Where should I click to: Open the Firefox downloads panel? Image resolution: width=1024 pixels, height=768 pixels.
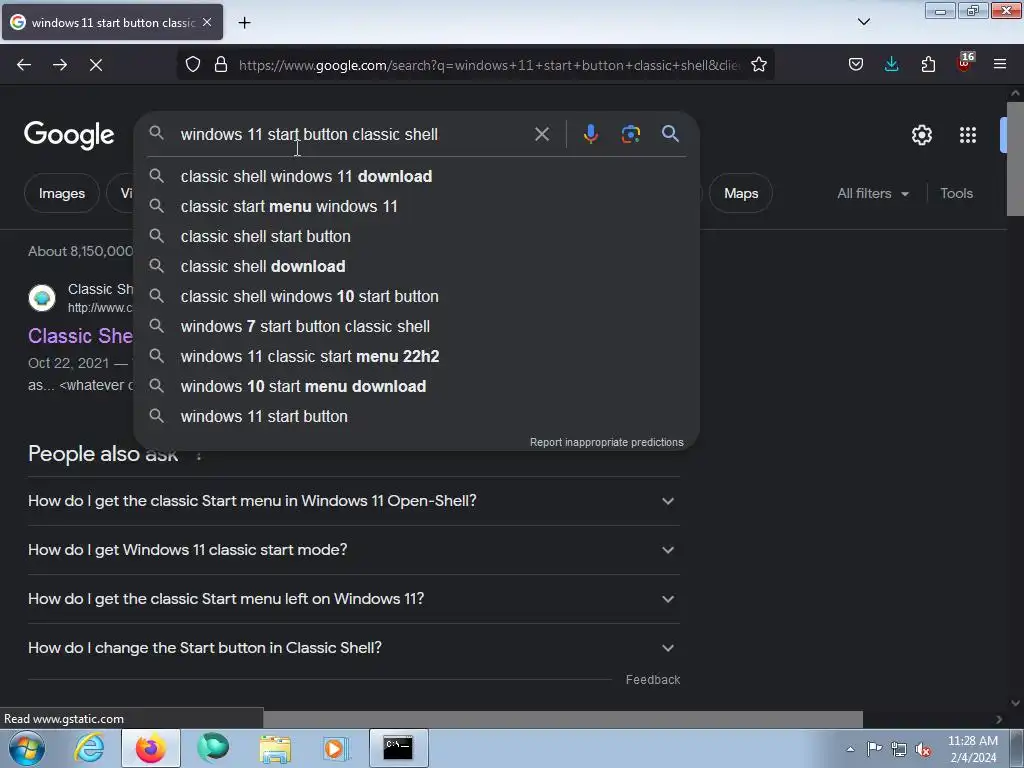click(x=891, y=65)
